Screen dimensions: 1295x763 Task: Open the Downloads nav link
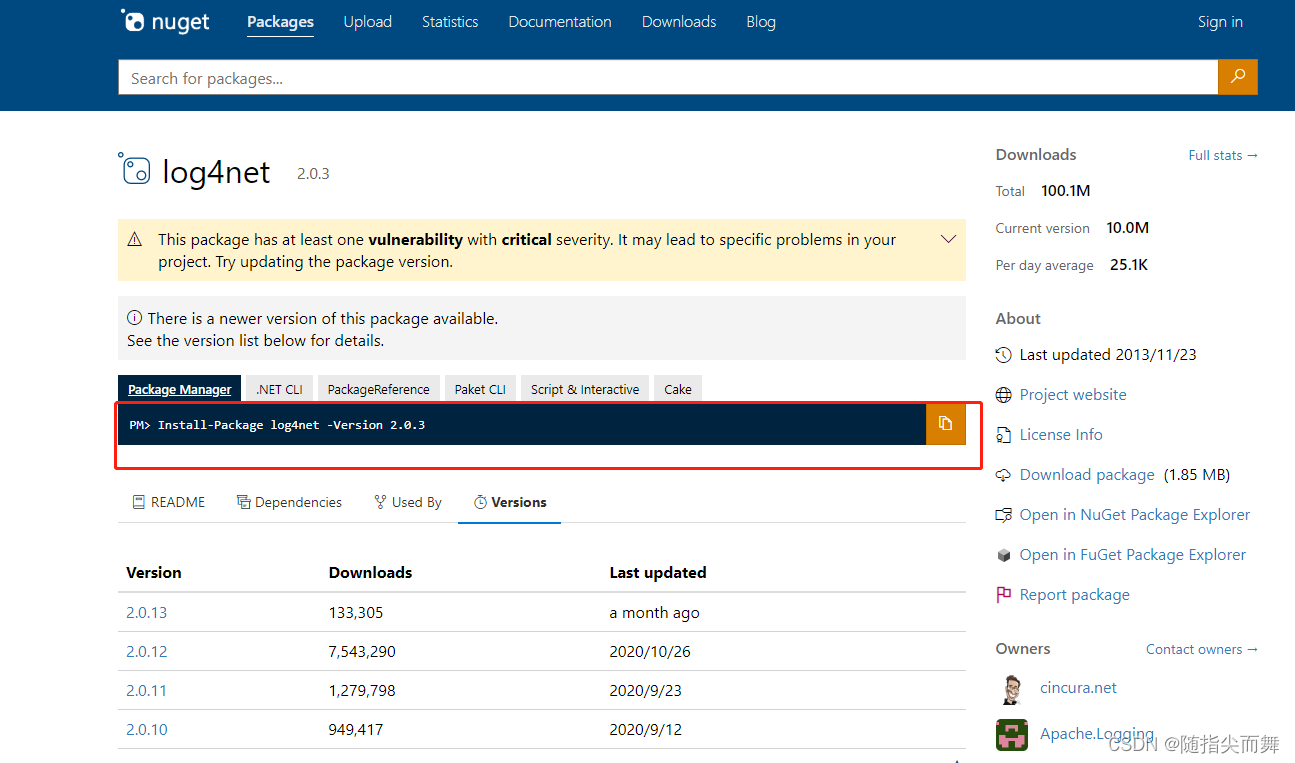679,22
